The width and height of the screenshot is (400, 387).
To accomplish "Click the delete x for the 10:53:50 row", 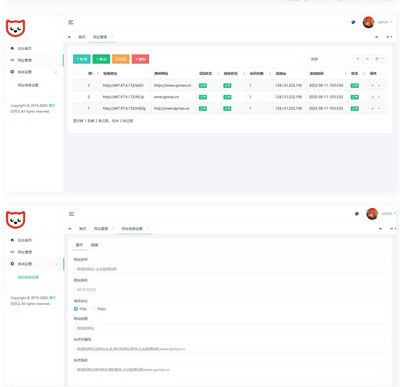I will click(379, 85).
